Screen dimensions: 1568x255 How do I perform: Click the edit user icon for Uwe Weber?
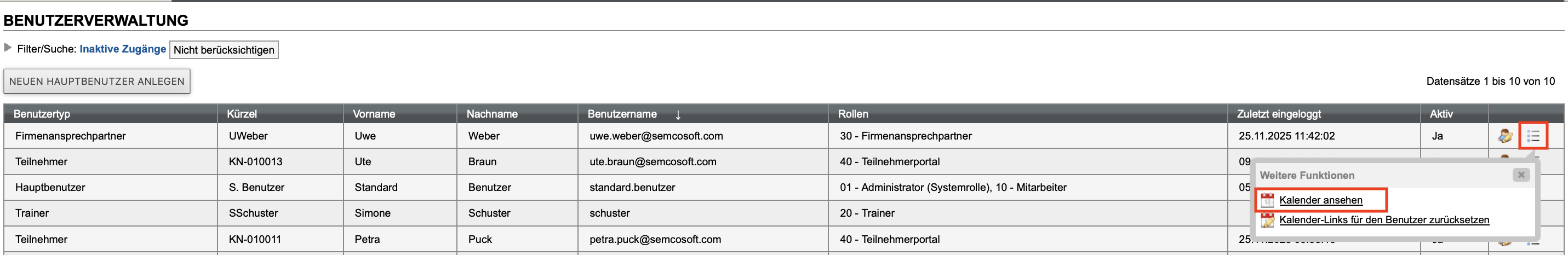(1506, 136)
